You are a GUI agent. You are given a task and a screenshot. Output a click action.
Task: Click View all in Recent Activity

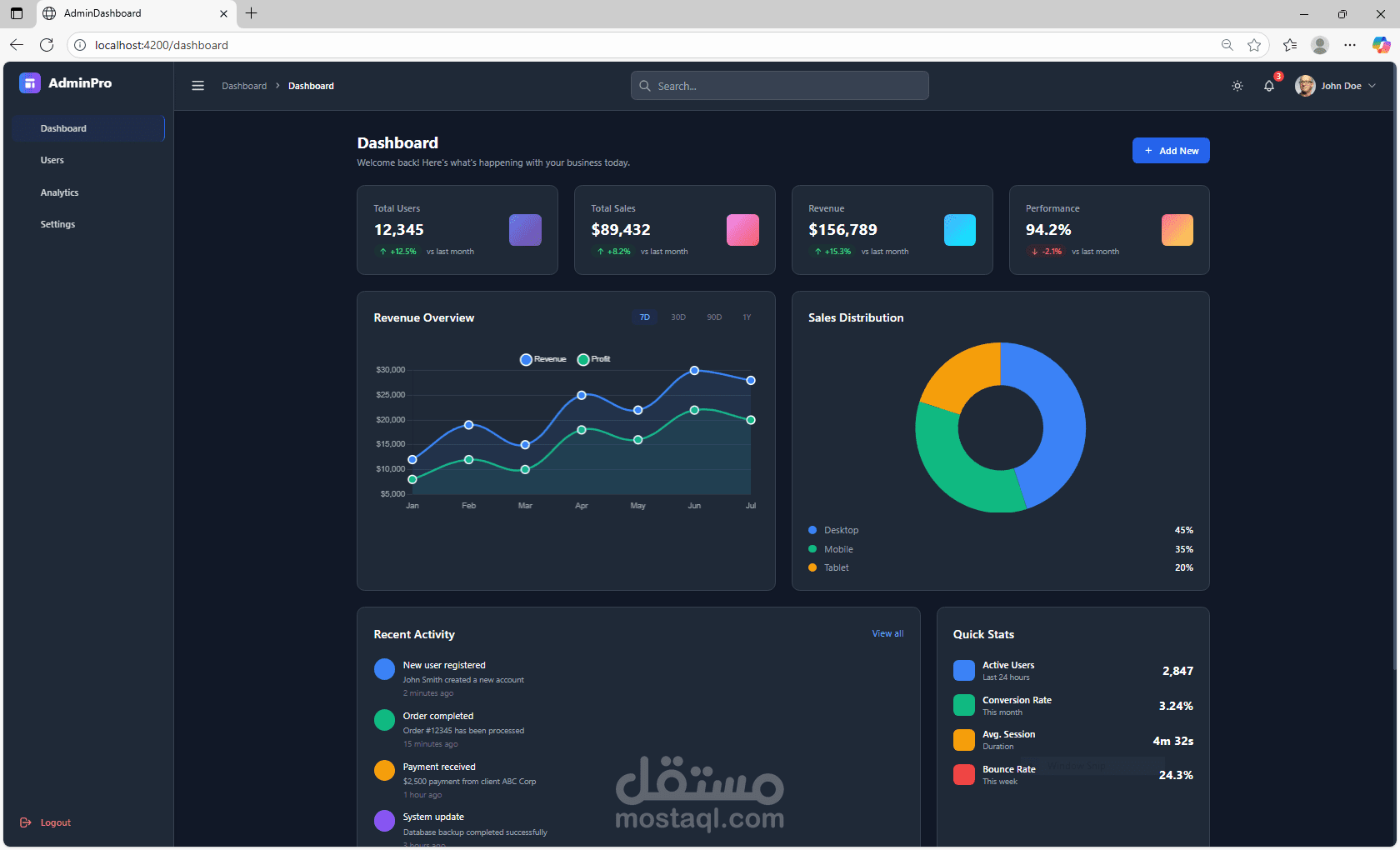[887, 633]
